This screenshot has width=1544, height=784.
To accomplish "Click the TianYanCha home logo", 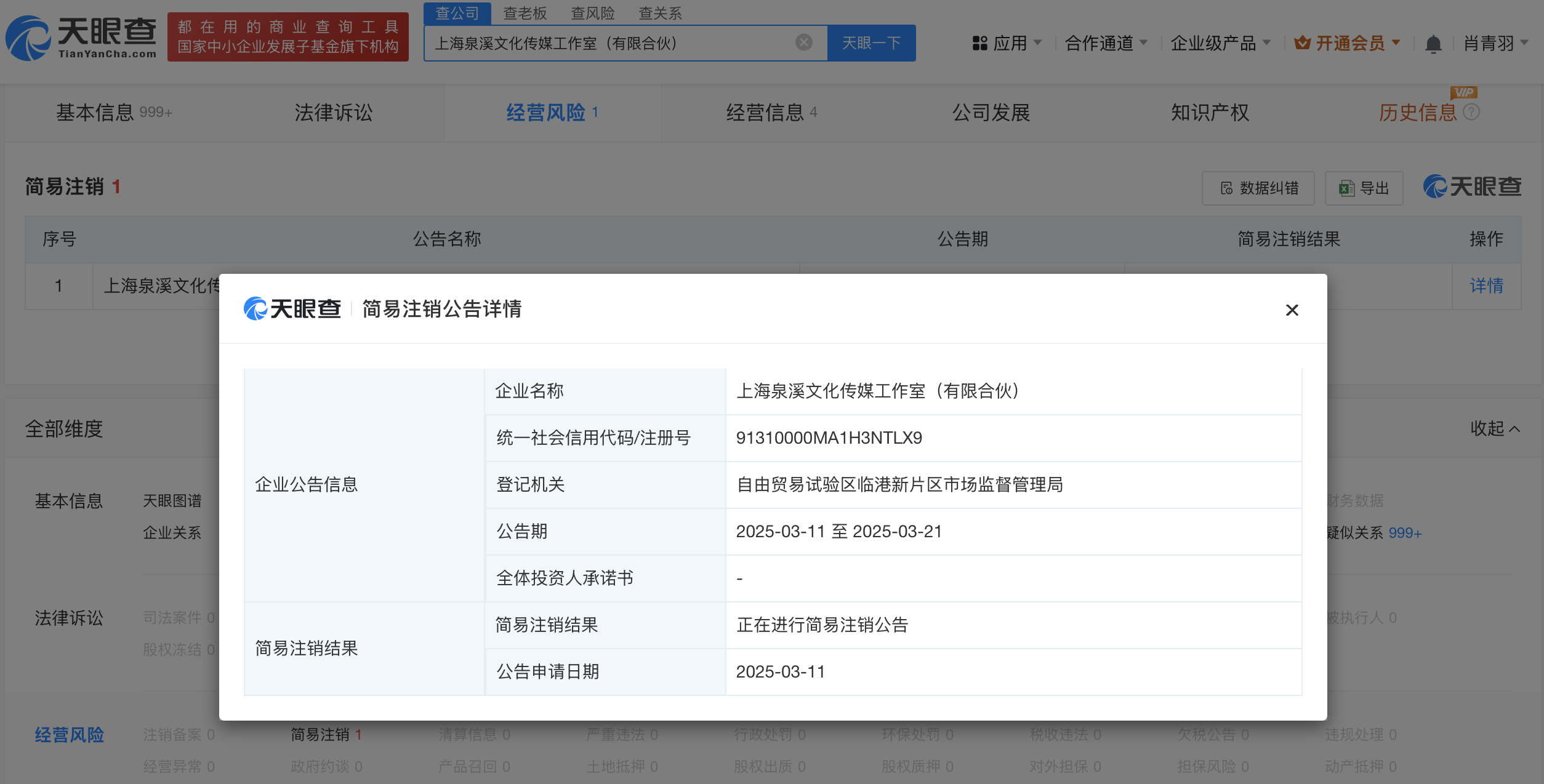I will [x=81, y=38].
